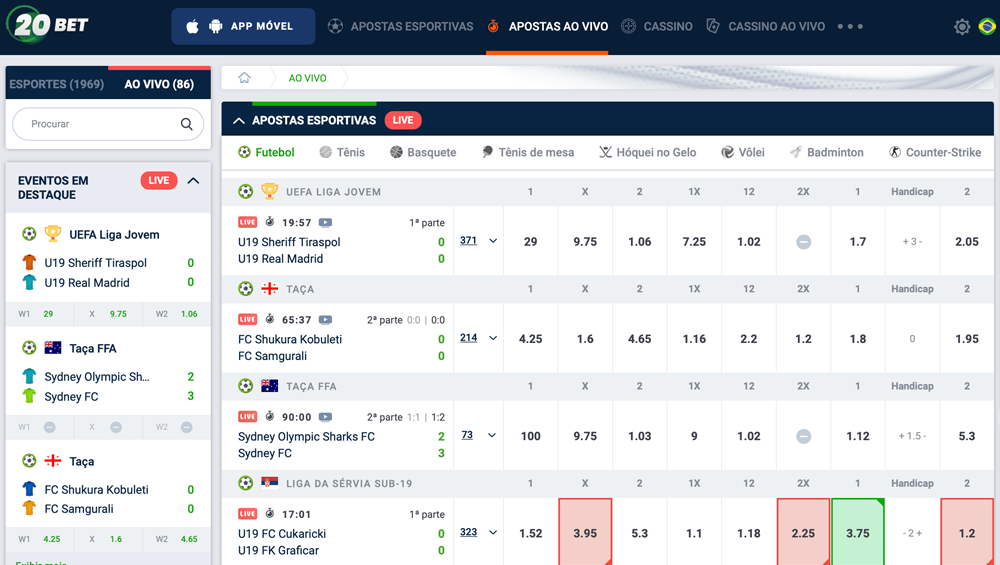Image resolution: width=1000 pixels, height=565 pixels.
Task: Select Tênis sport tab
Action: 342,152
